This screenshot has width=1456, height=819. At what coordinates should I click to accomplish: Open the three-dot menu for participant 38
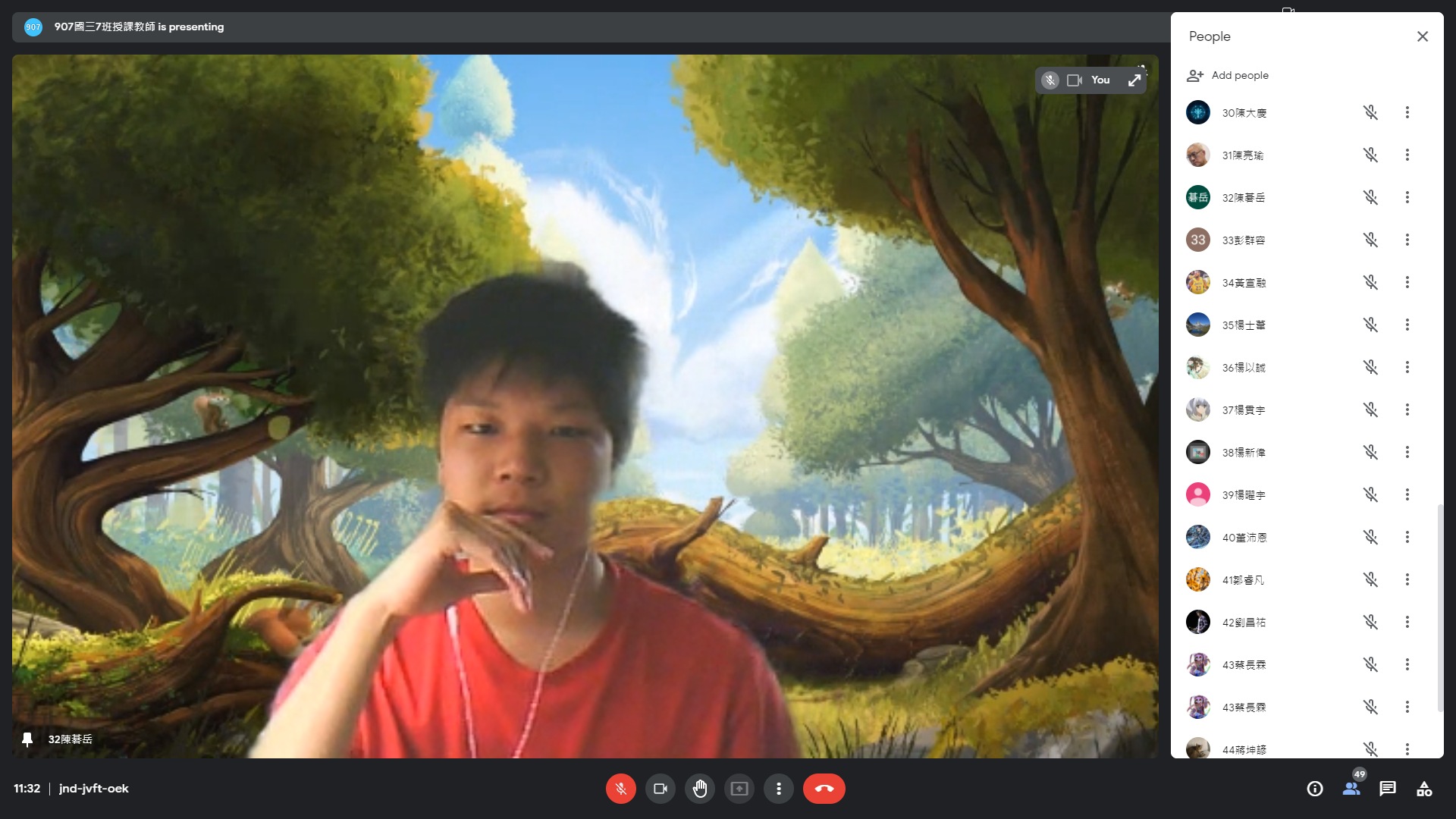1407,452
